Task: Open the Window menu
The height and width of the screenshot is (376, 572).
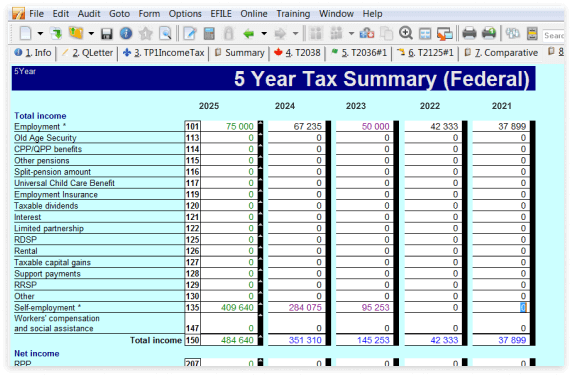Action: pos(336,14)
